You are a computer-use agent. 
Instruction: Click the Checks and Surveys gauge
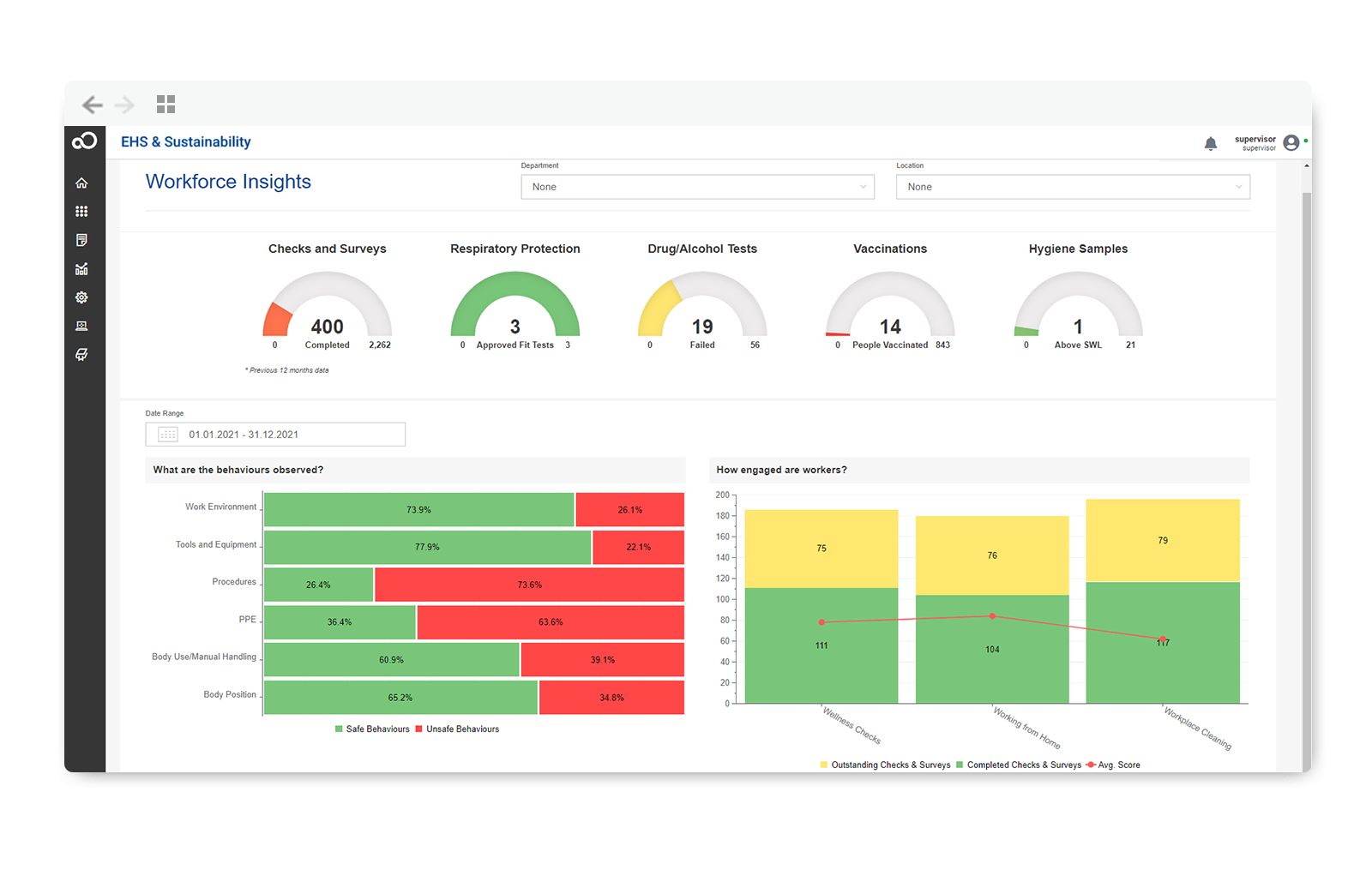[x=327, y=309]
